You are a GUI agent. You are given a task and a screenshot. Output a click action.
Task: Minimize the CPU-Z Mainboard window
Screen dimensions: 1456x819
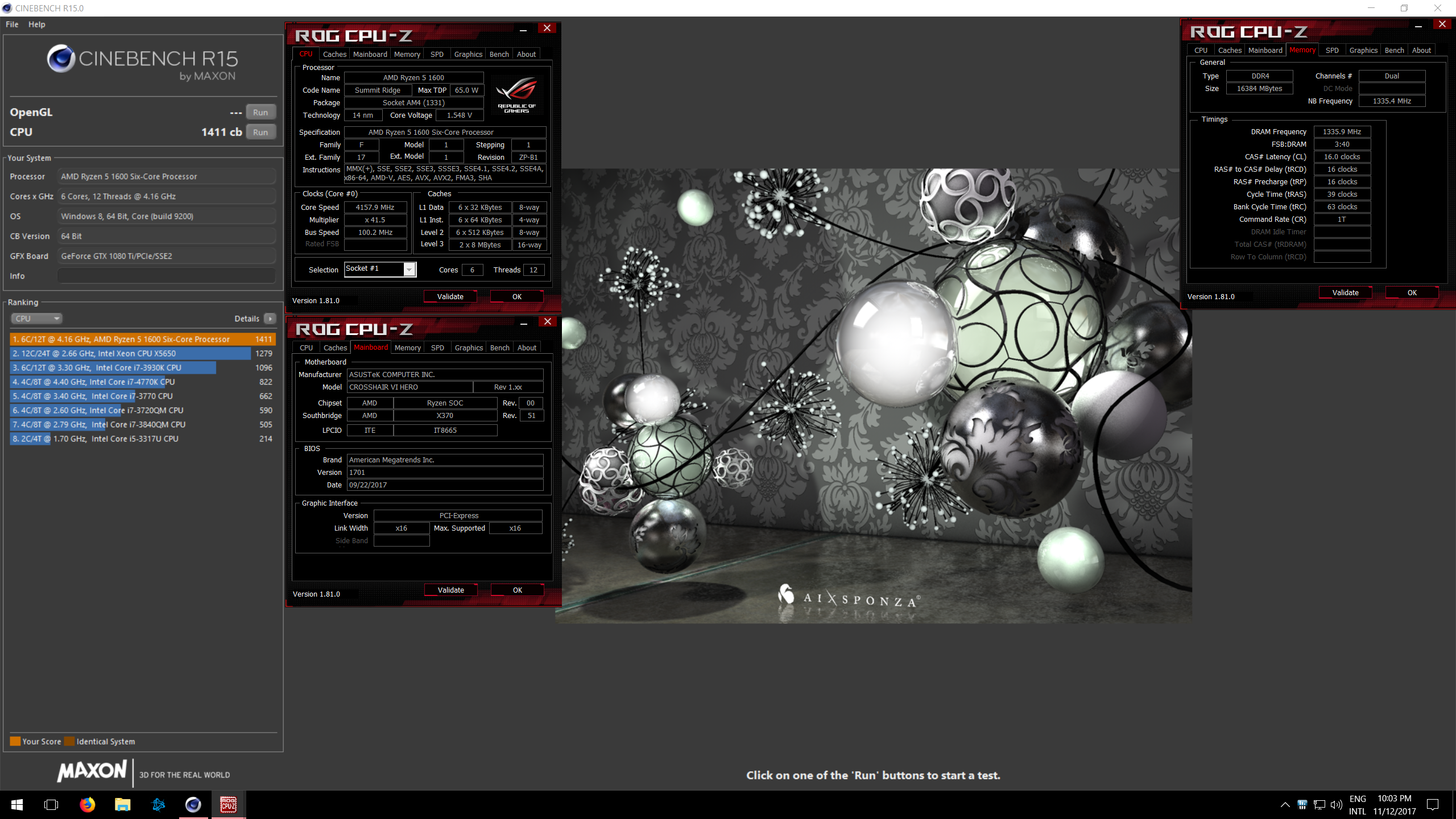(523, 322)
